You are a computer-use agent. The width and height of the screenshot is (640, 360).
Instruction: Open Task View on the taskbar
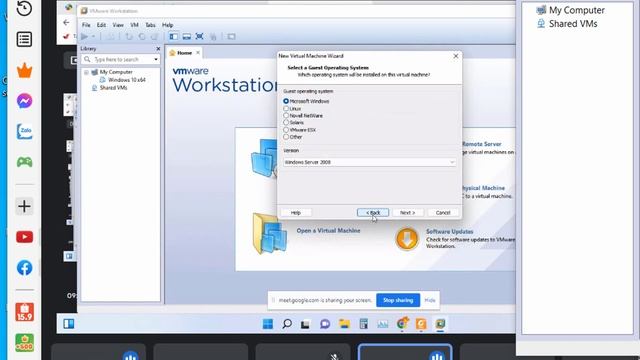coord(305,324)
